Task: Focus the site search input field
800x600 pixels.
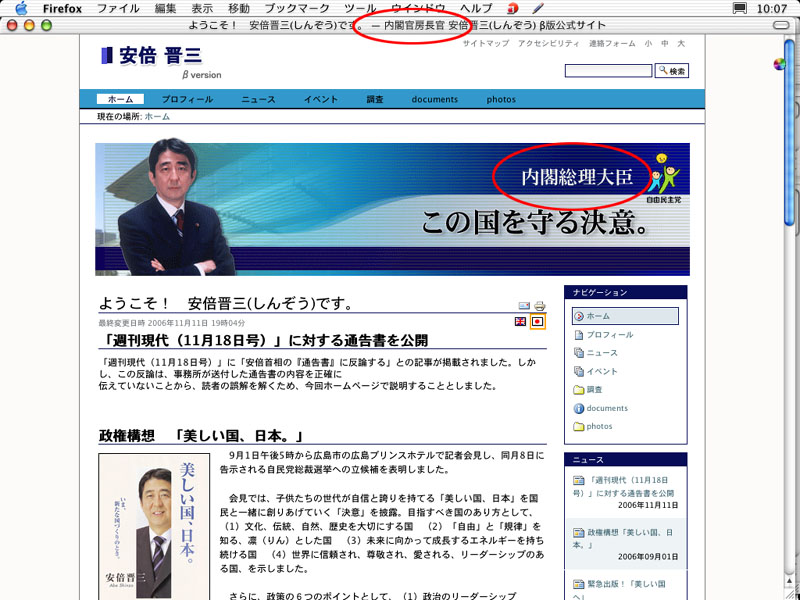Action: tap(608, 71)
